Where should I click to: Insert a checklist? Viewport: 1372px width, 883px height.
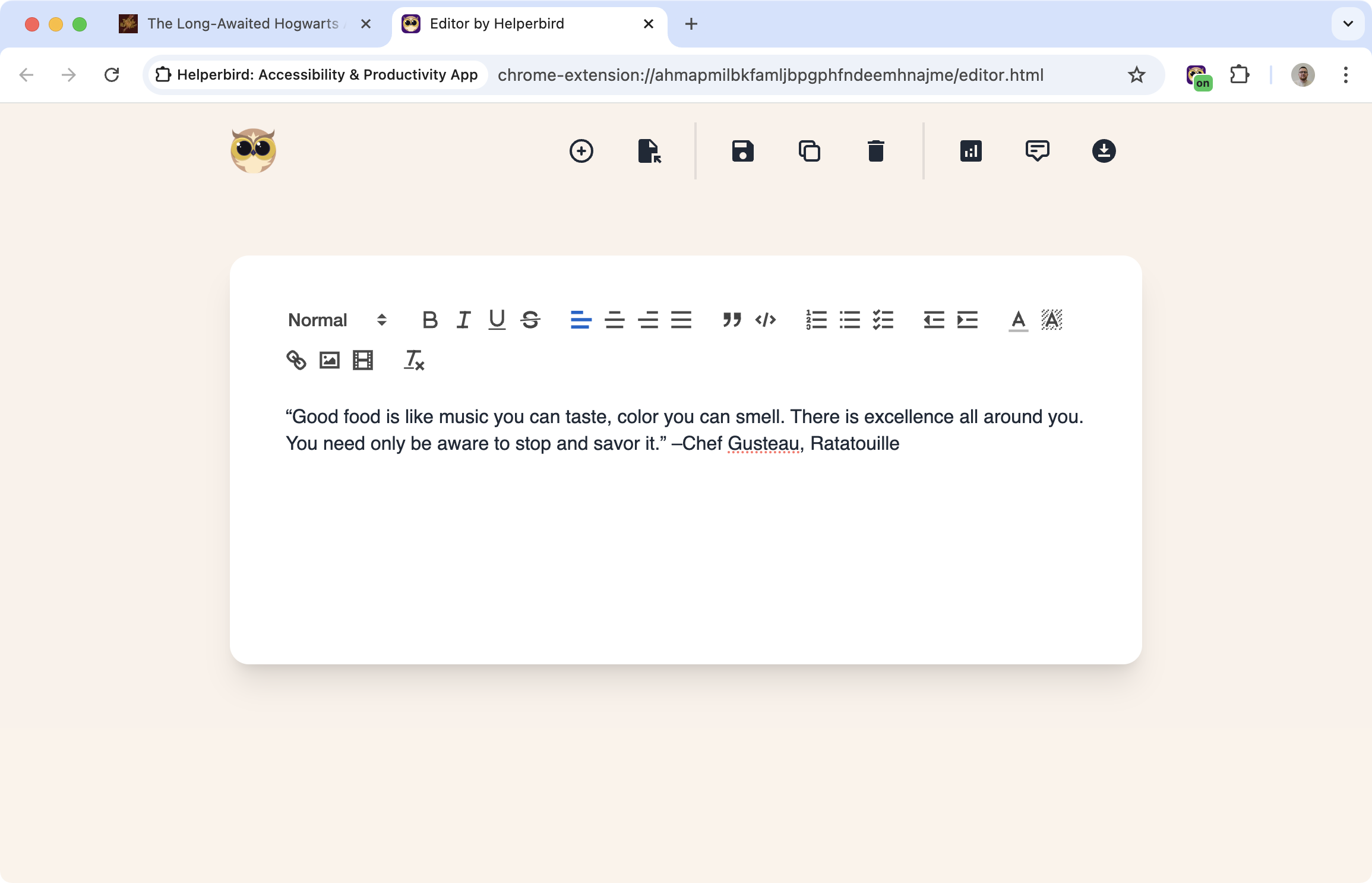883,320
